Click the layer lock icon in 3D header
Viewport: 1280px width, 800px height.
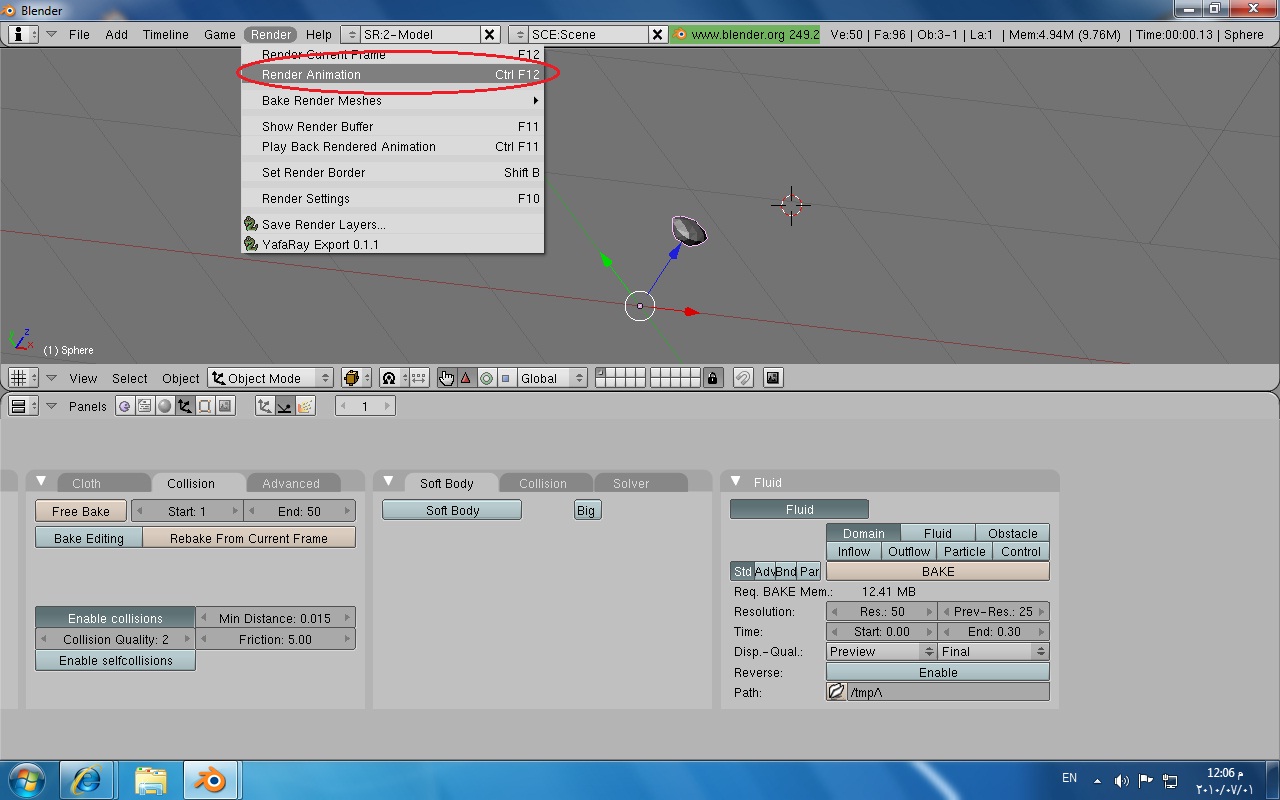[x=712, y=378]
